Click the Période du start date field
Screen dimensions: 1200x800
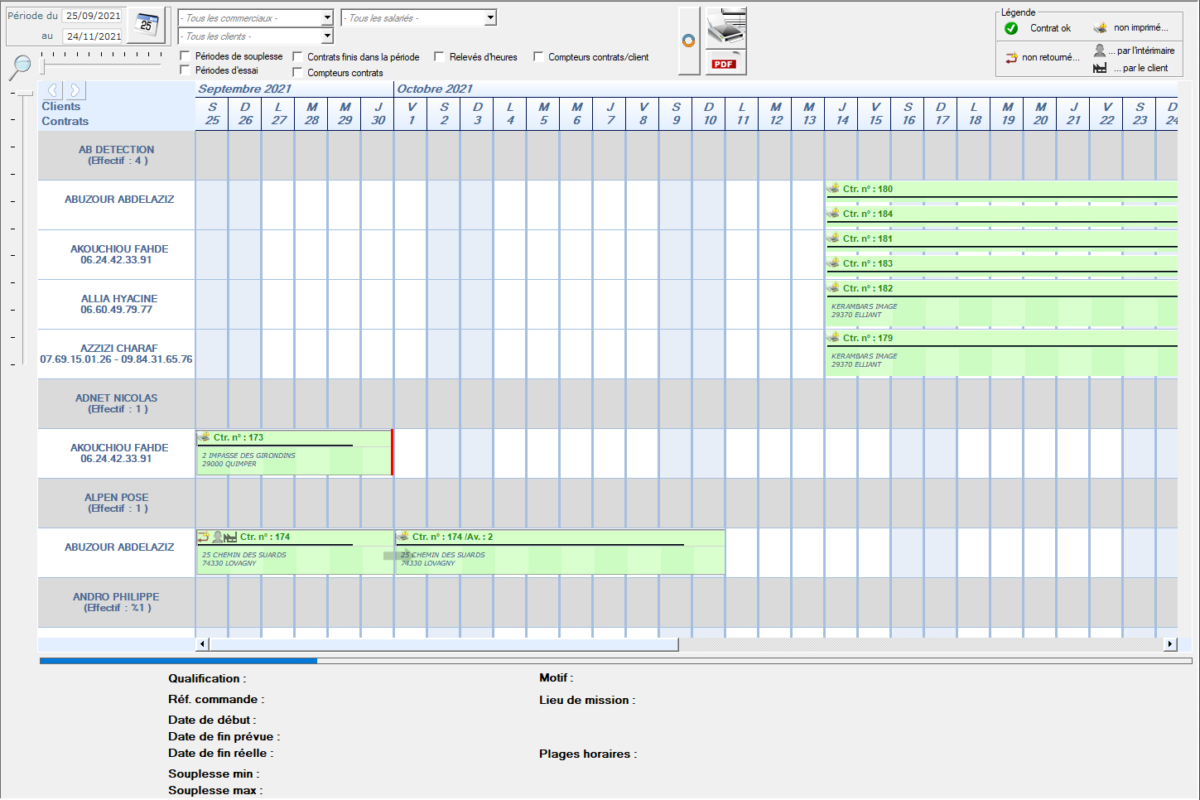(x=92, y=17)
